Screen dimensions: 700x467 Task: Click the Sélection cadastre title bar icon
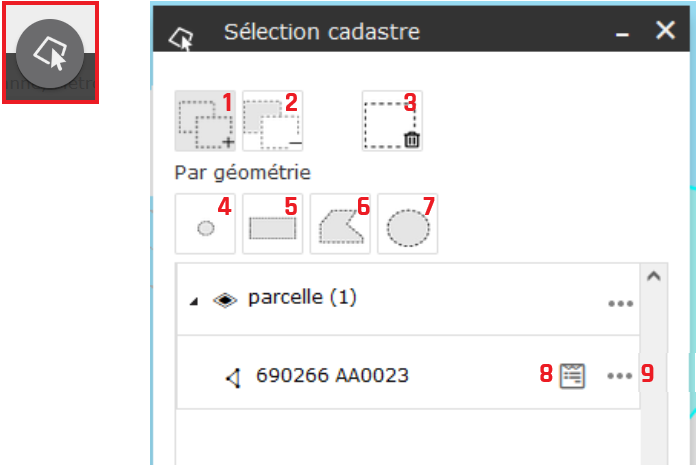(181, 39)
